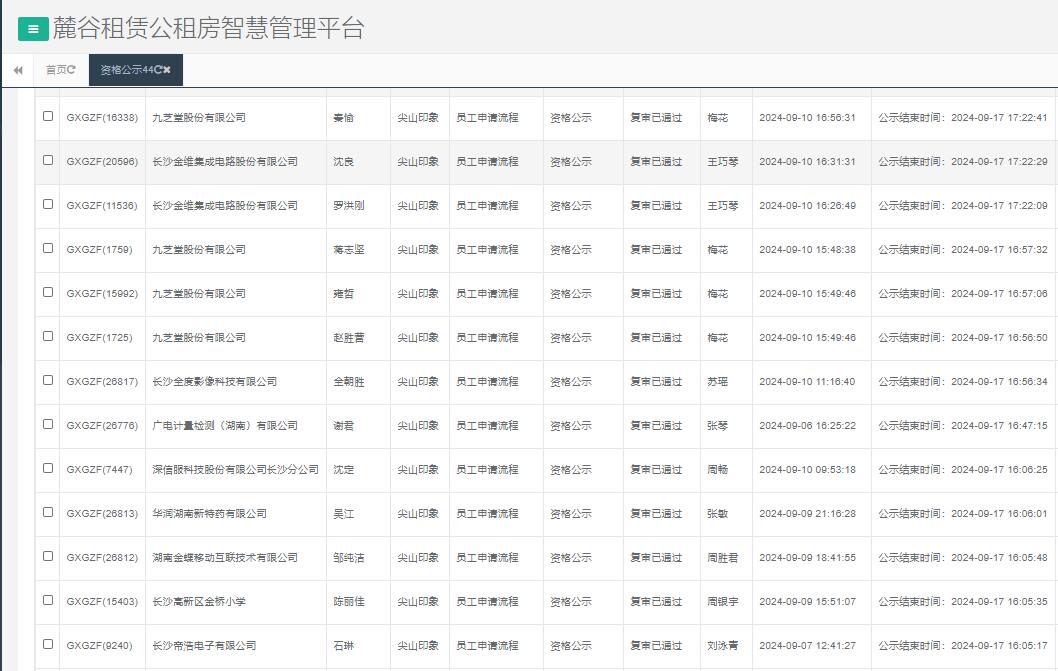Enable checkbox for 长沙帝浩电子有限公司 row

coord(47,646)
